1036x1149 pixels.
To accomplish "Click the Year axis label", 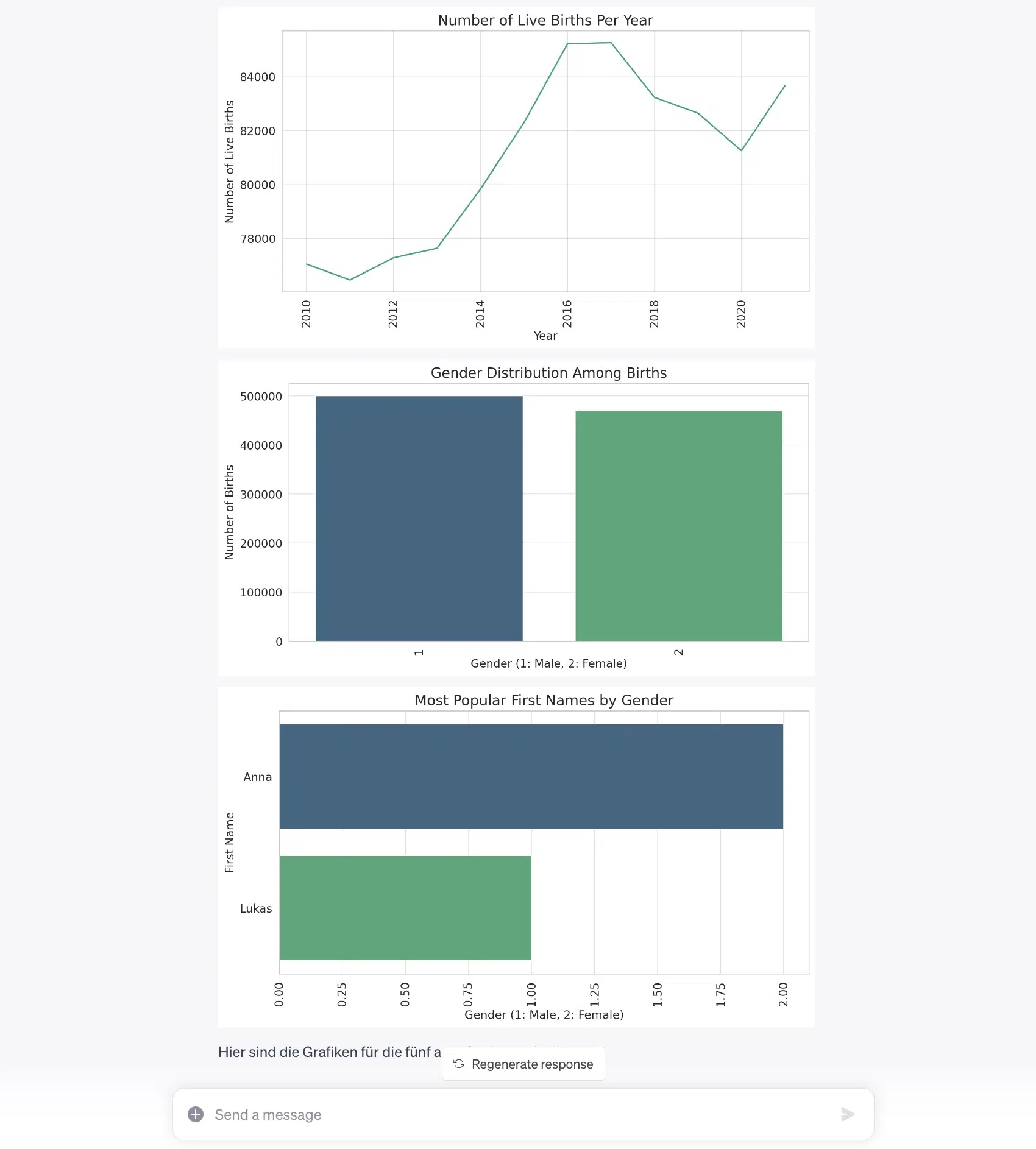I will (544, 336).
